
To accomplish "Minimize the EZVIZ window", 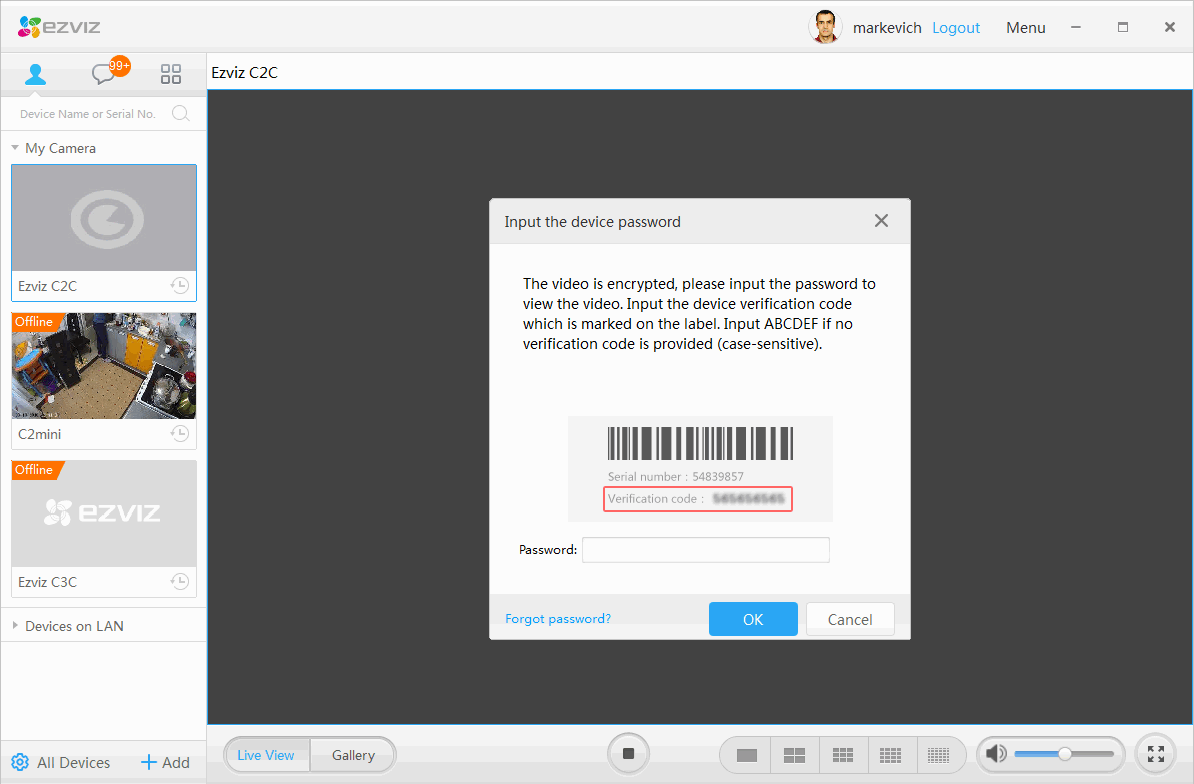I will [x=1076, y=27].
